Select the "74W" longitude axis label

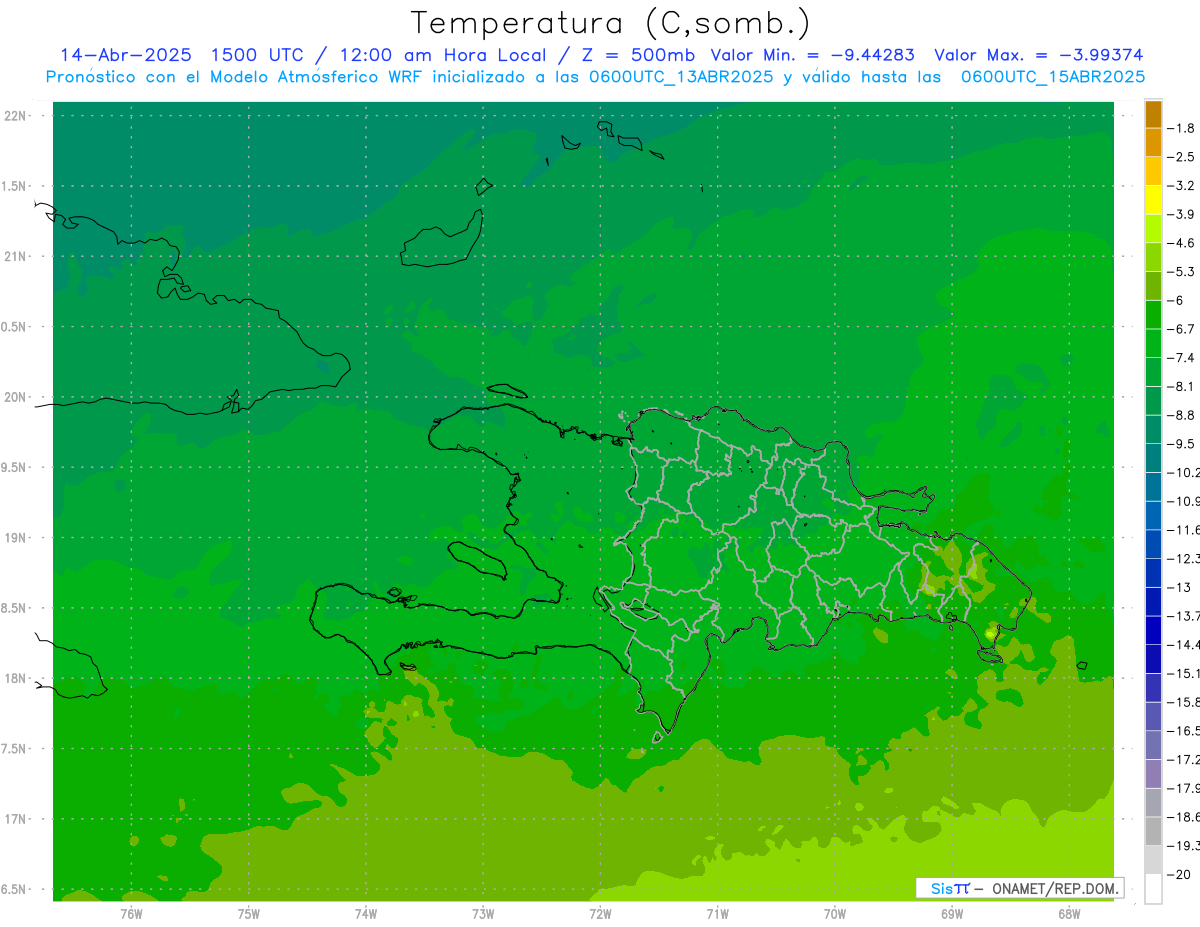tap(365, 914)
